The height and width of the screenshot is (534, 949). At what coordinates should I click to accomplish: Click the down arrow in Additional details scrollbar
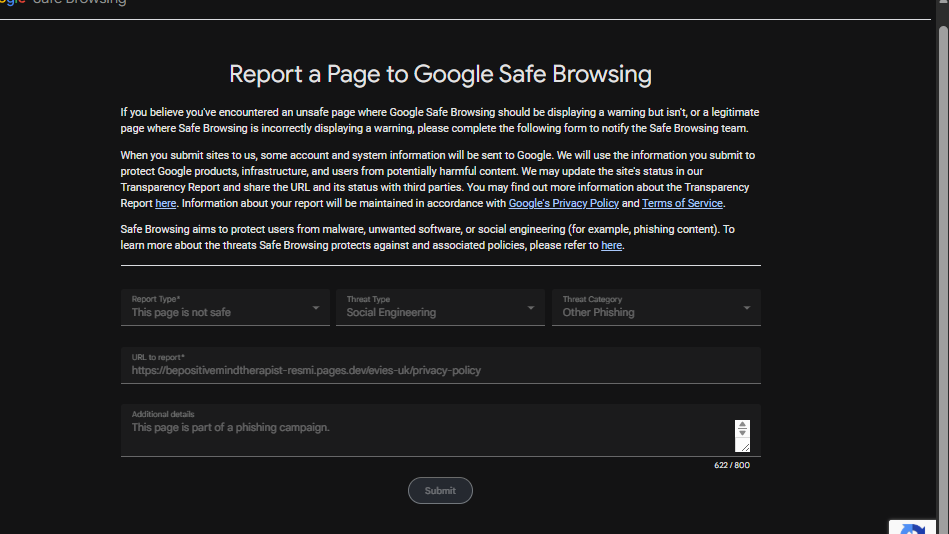click(x=742, y=433)
